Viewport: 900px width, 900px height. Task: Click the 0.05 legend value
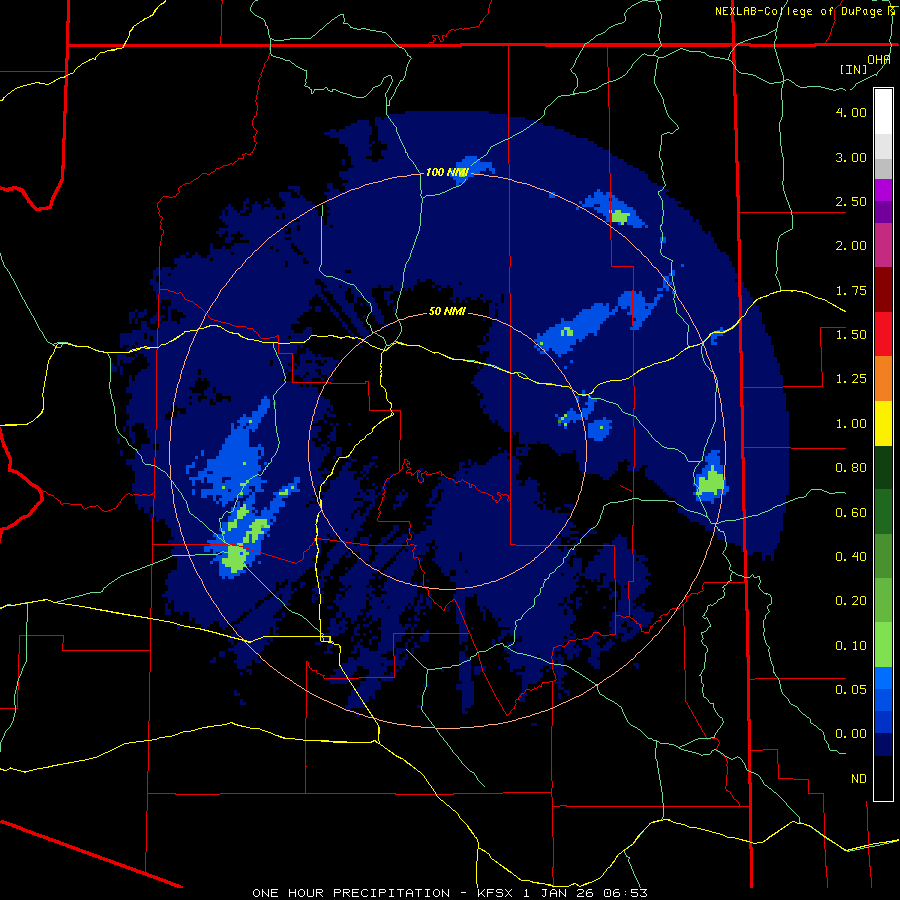[x=851, y=689]
